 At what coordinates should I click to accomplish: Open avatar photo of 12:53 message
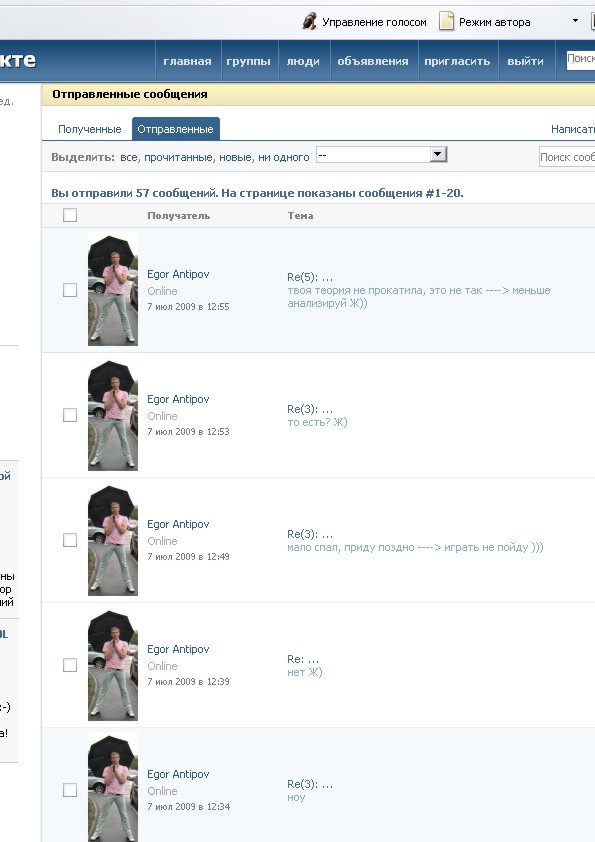113,415
